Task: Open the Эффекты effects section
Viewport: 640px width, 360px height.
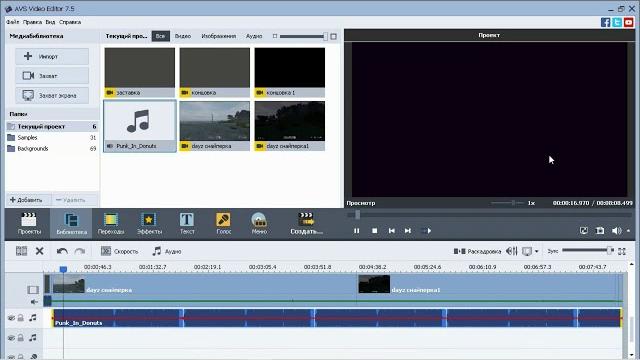Action: [149, 224]
